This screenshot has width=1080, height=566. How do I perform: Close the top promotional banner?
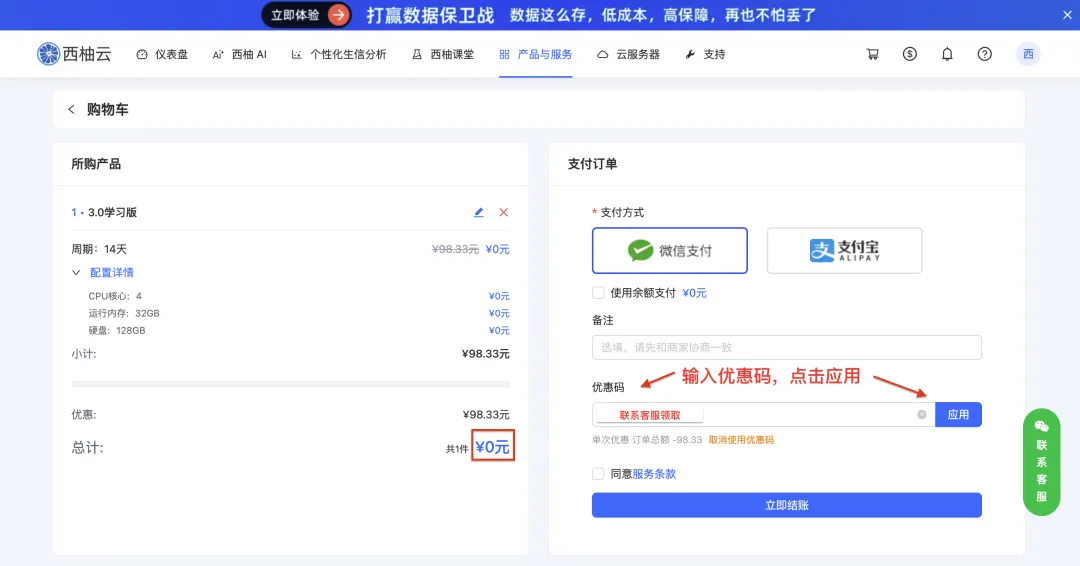tap(1067, 15)
